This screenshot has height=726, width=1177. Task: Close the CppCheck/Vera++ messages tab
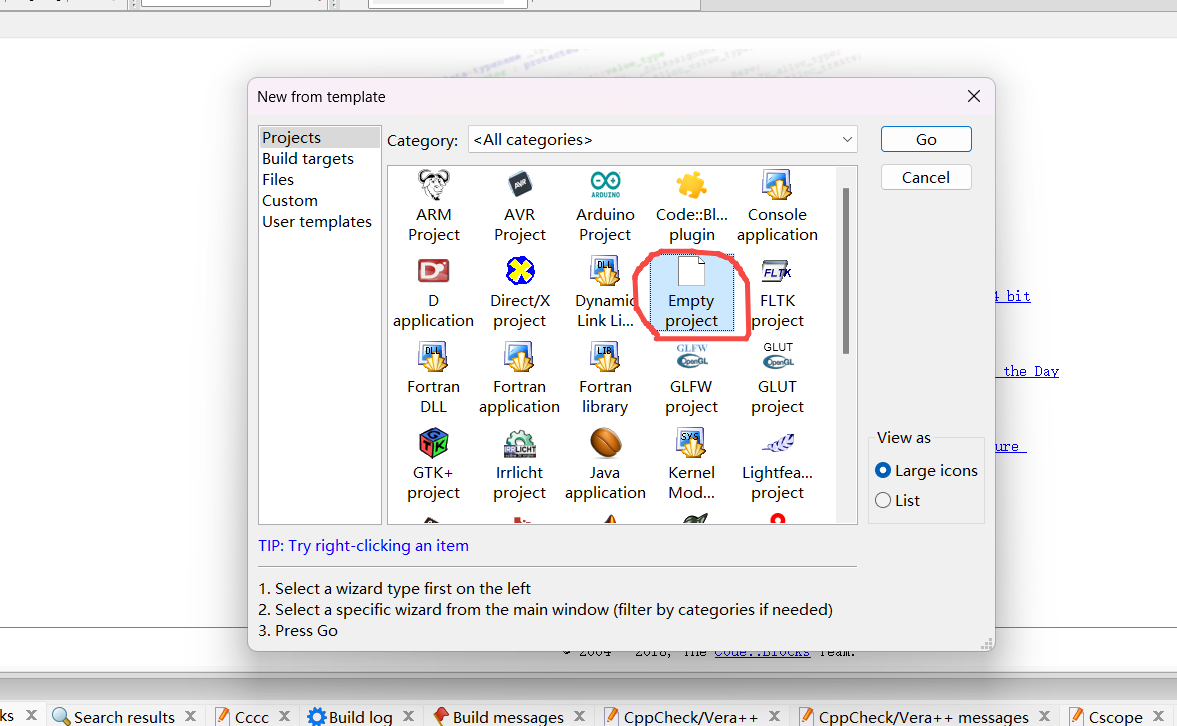tap(1044, 716)
